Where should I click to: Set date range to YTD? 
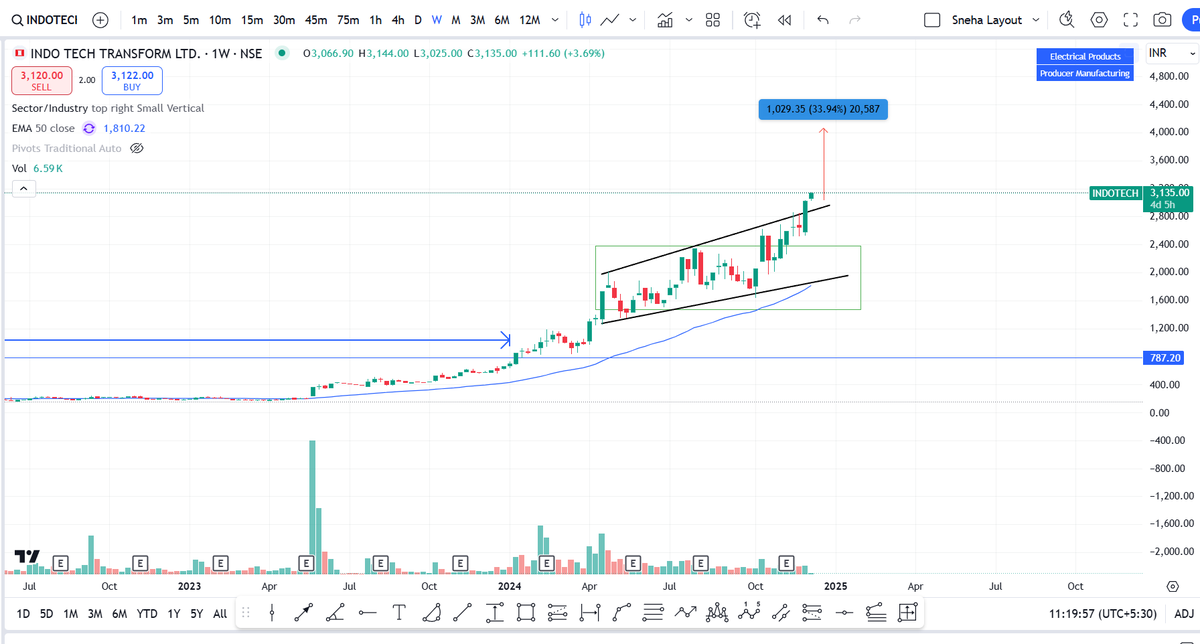click(x=147, y=613)
